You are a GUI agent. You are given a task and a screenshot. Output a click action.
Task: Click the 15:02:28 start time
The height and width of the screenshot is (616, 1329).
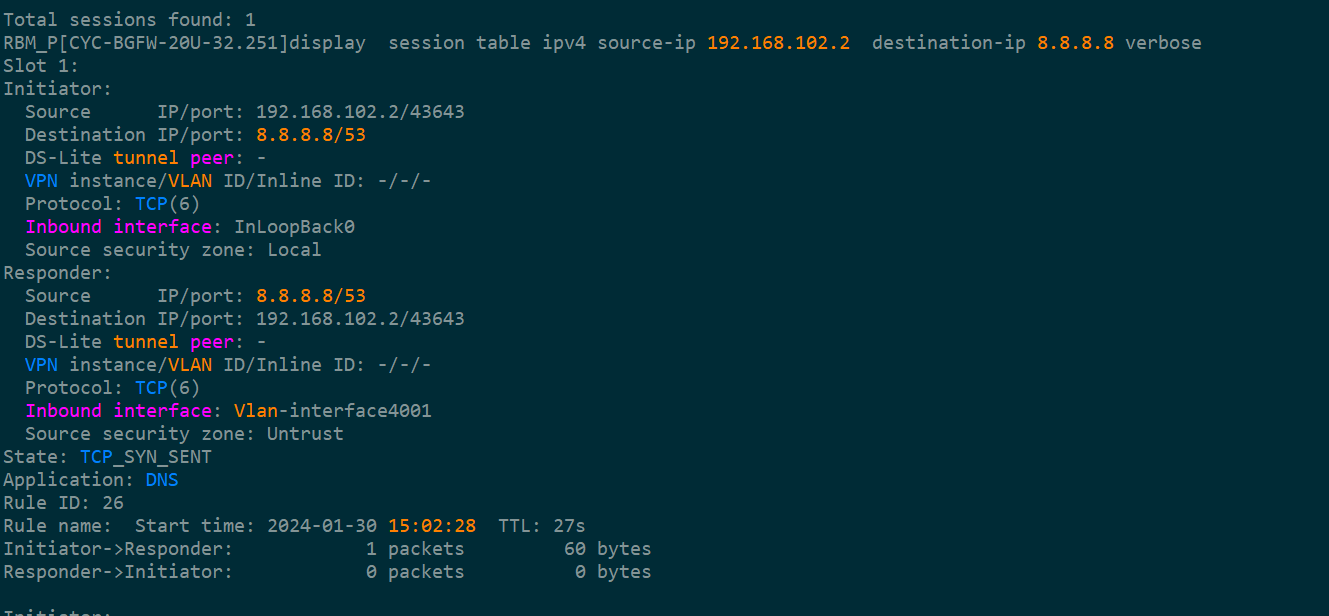432,526
